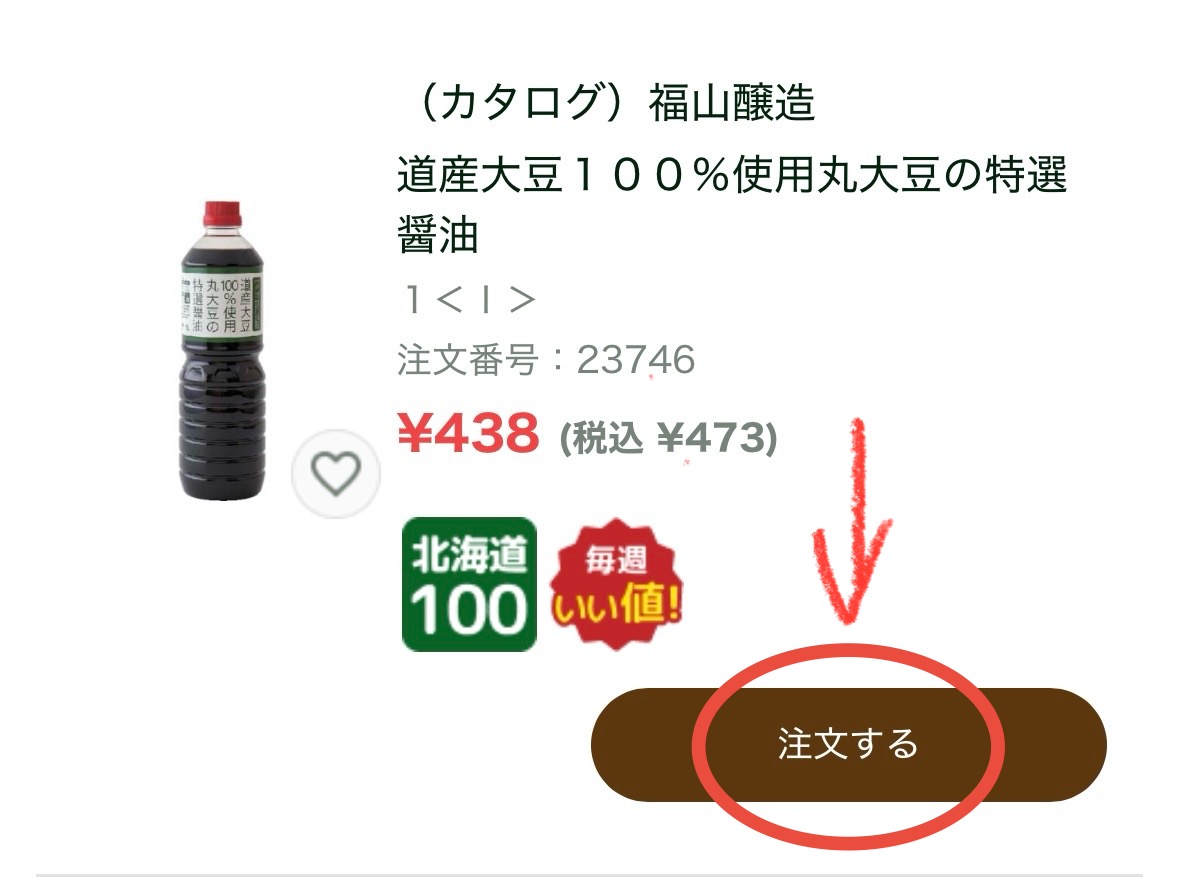Viewport: 1178px width, 894px height.
Task: Open product title 道産大豆100%使用丸大豆の特選
Action: tap(732, 174)
